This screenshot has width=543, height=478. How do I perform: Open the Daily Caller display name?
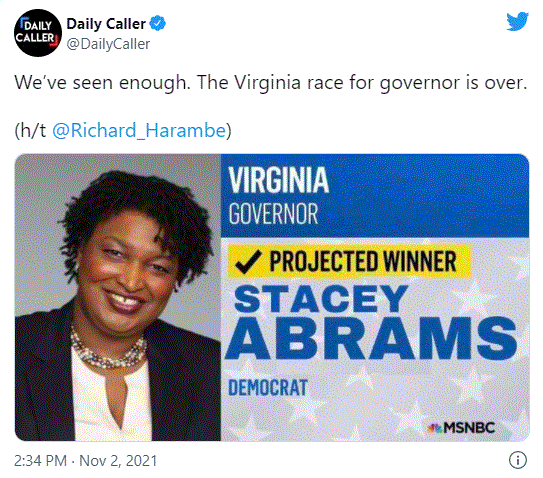click(106, 24)
